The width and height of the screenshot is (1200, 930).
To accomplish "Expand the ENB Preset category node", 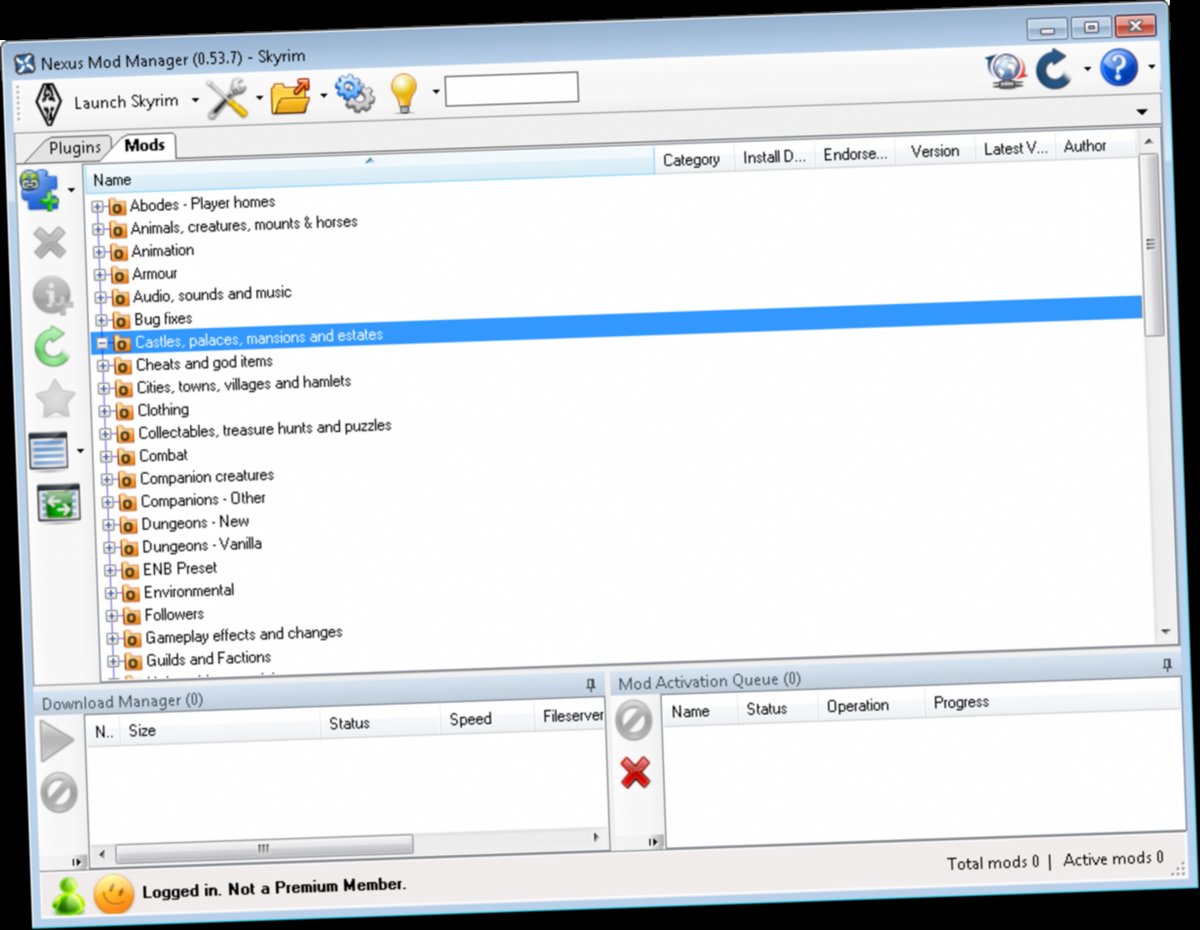I will (x=110, y=571).
